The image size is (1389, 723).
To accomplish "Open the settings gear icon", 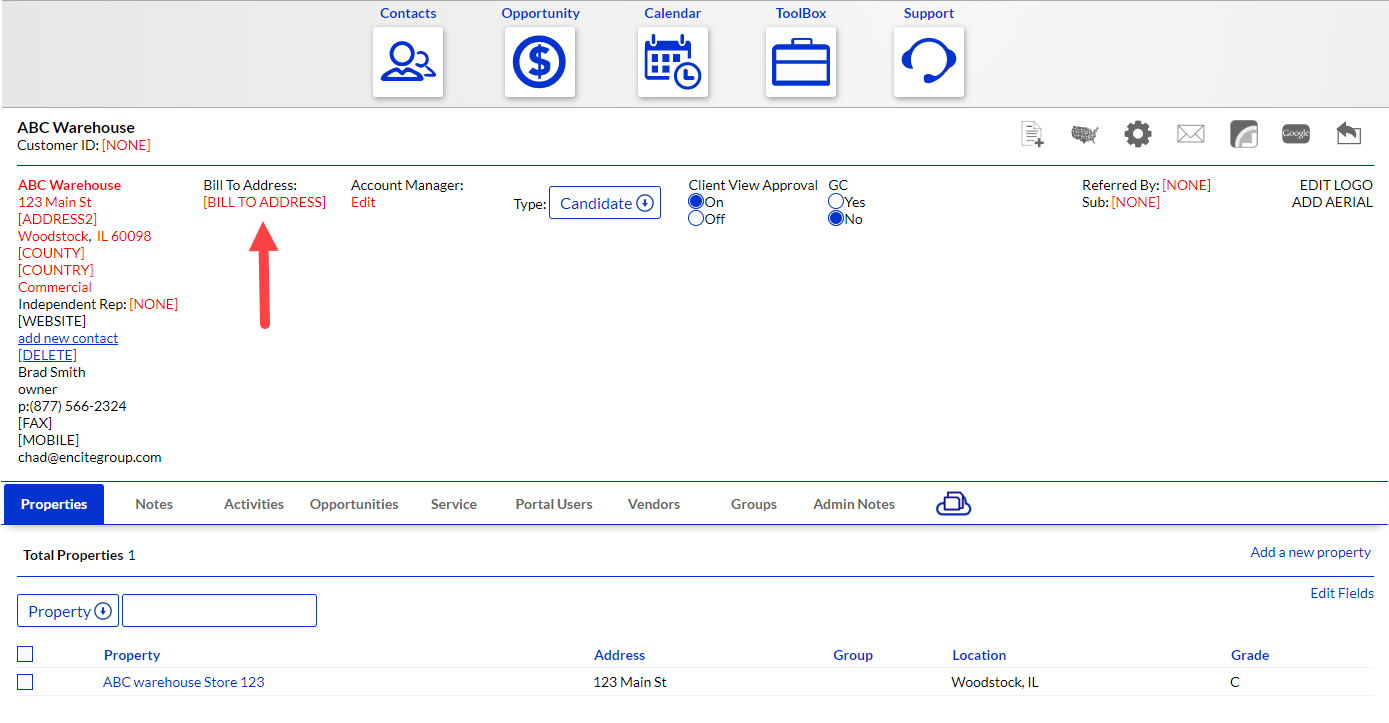I will (1138, 134).
